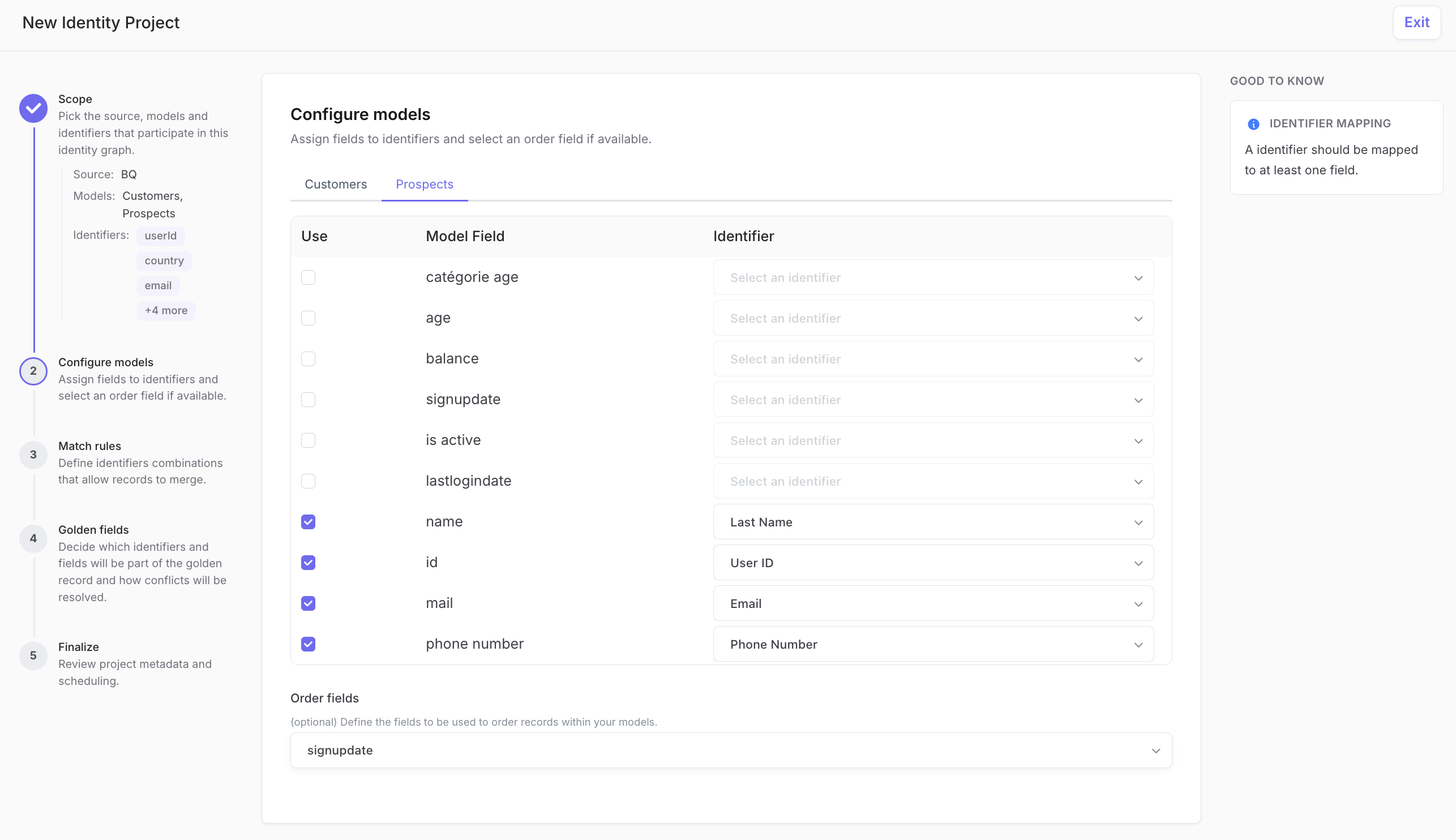Change the Email identifier dropdown

click(x=933, y=603)
